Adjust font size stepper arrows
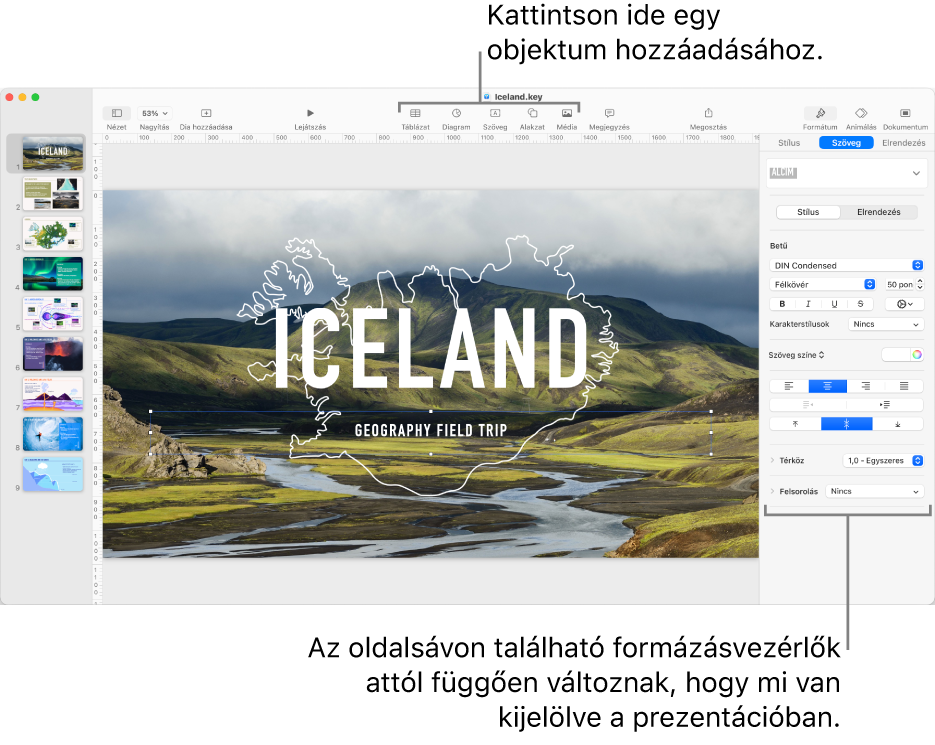 click(919, 285)
